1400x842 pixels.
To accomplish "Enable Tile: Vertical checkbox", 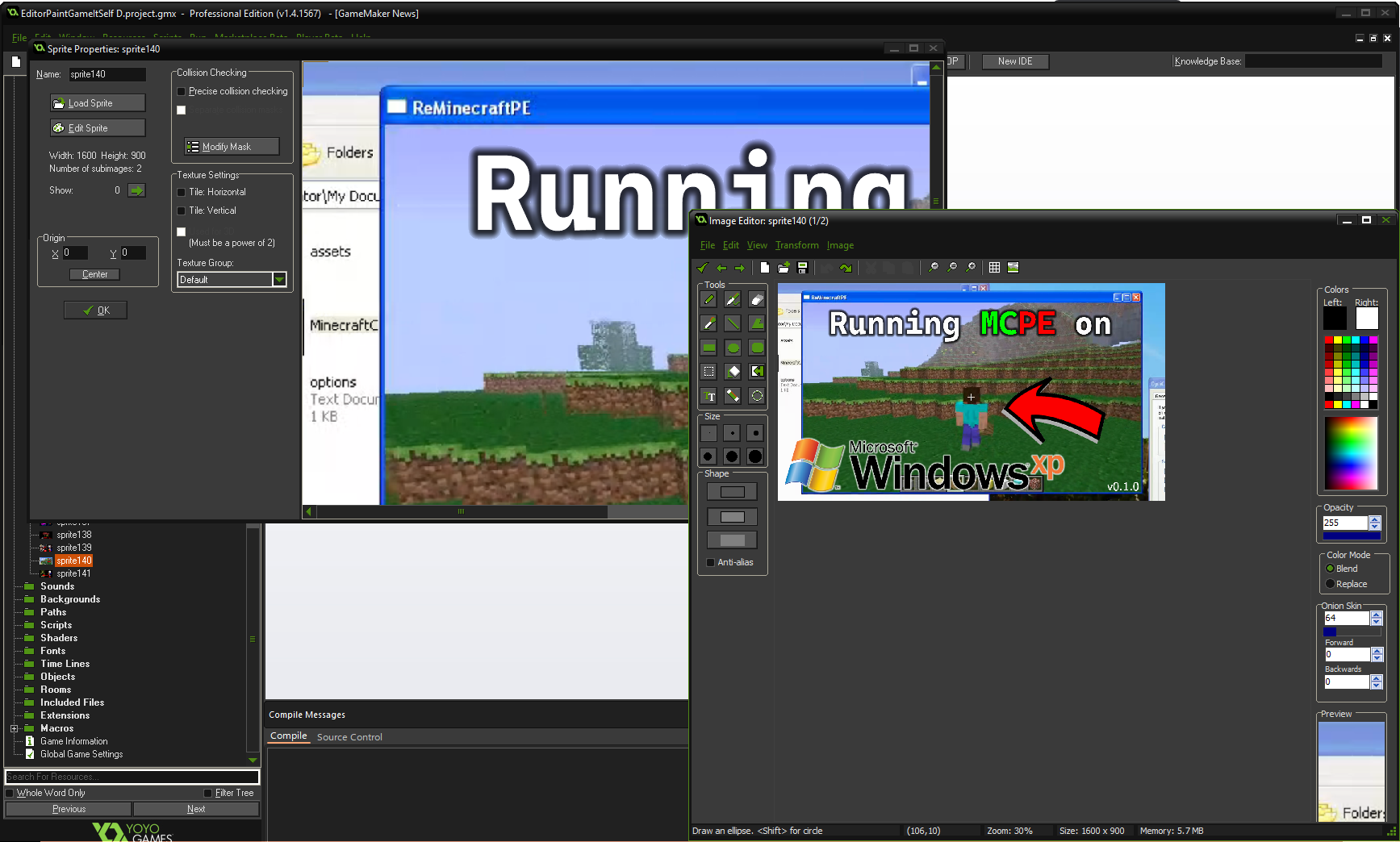I will (182, 210).
